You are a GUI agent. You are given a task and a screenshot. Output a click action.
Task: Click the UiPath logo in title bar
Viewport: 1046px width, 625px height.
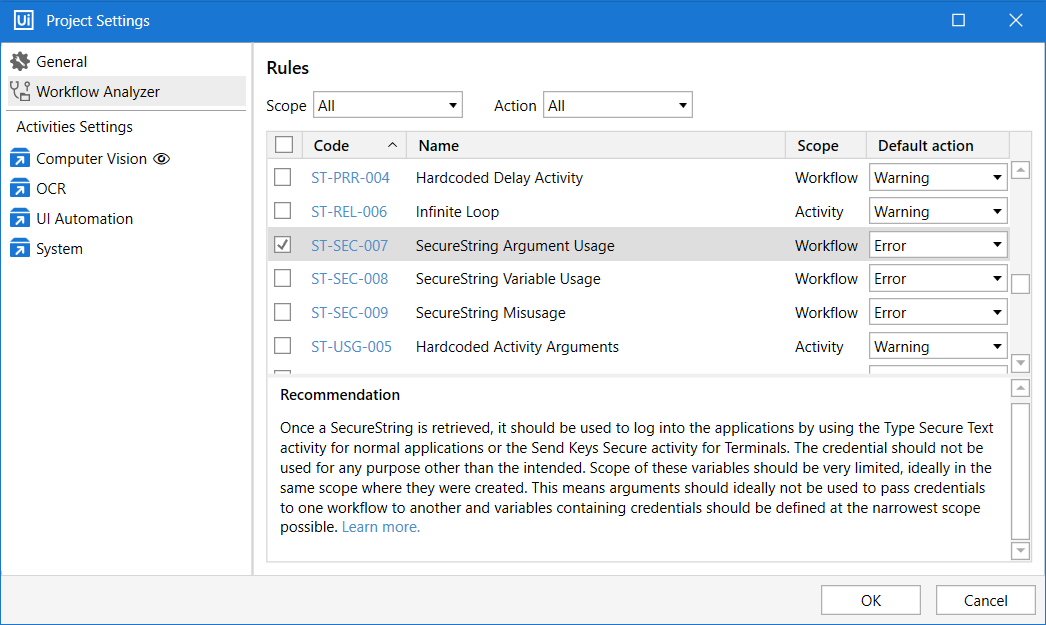coord(23,20)
